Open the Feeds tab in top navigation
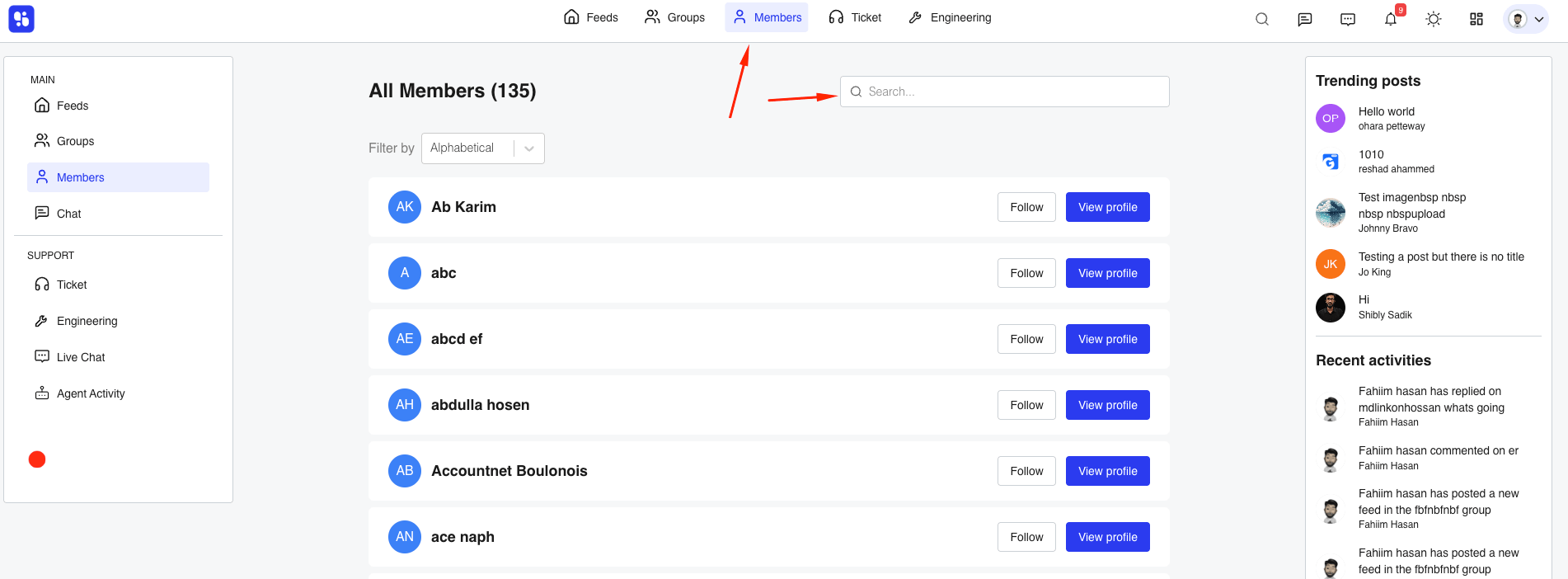Viewport: 1568px width, 579px height. click(591, 17)
